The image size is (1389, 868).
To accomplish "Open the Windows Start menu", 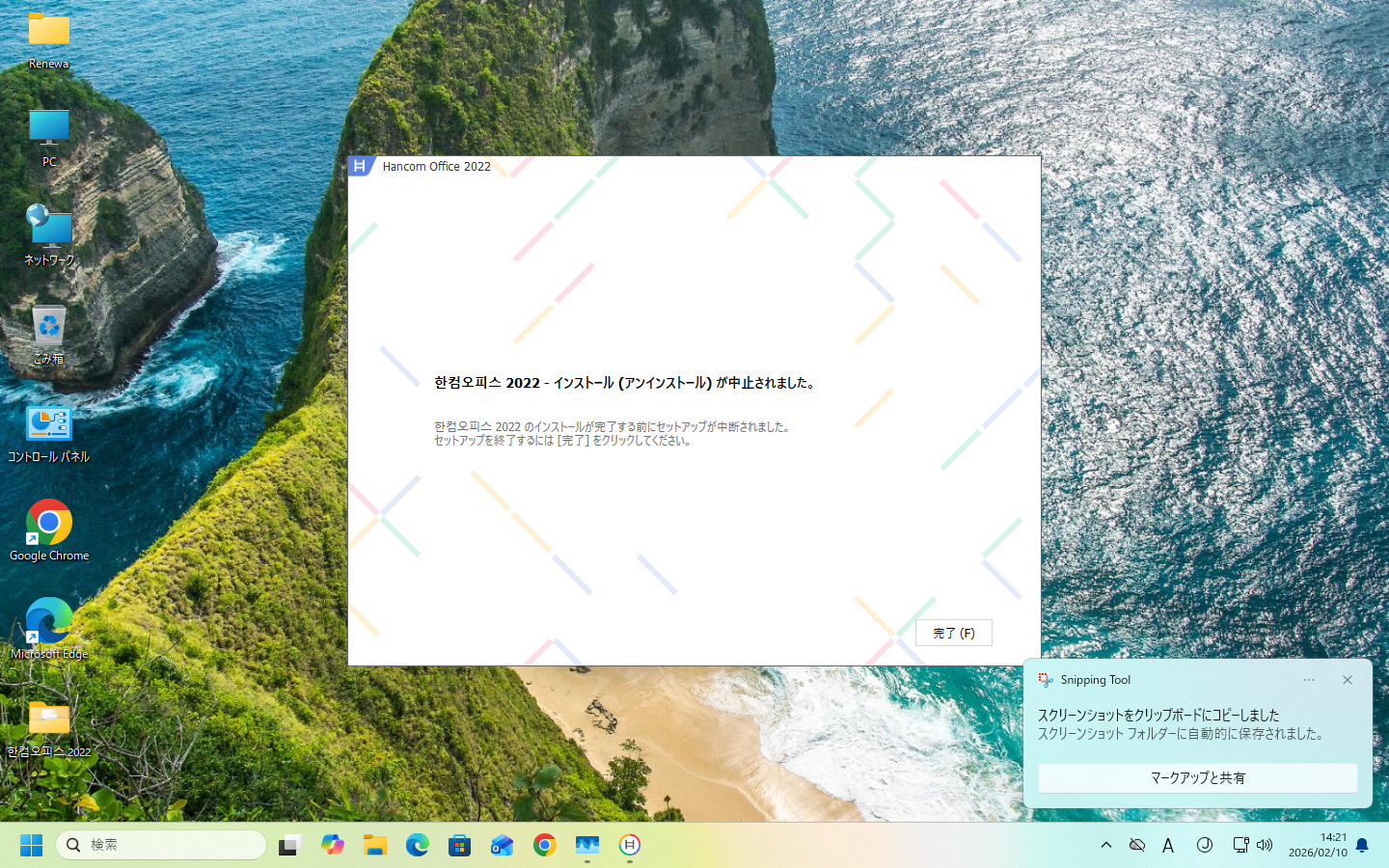I will click(31, 845).
